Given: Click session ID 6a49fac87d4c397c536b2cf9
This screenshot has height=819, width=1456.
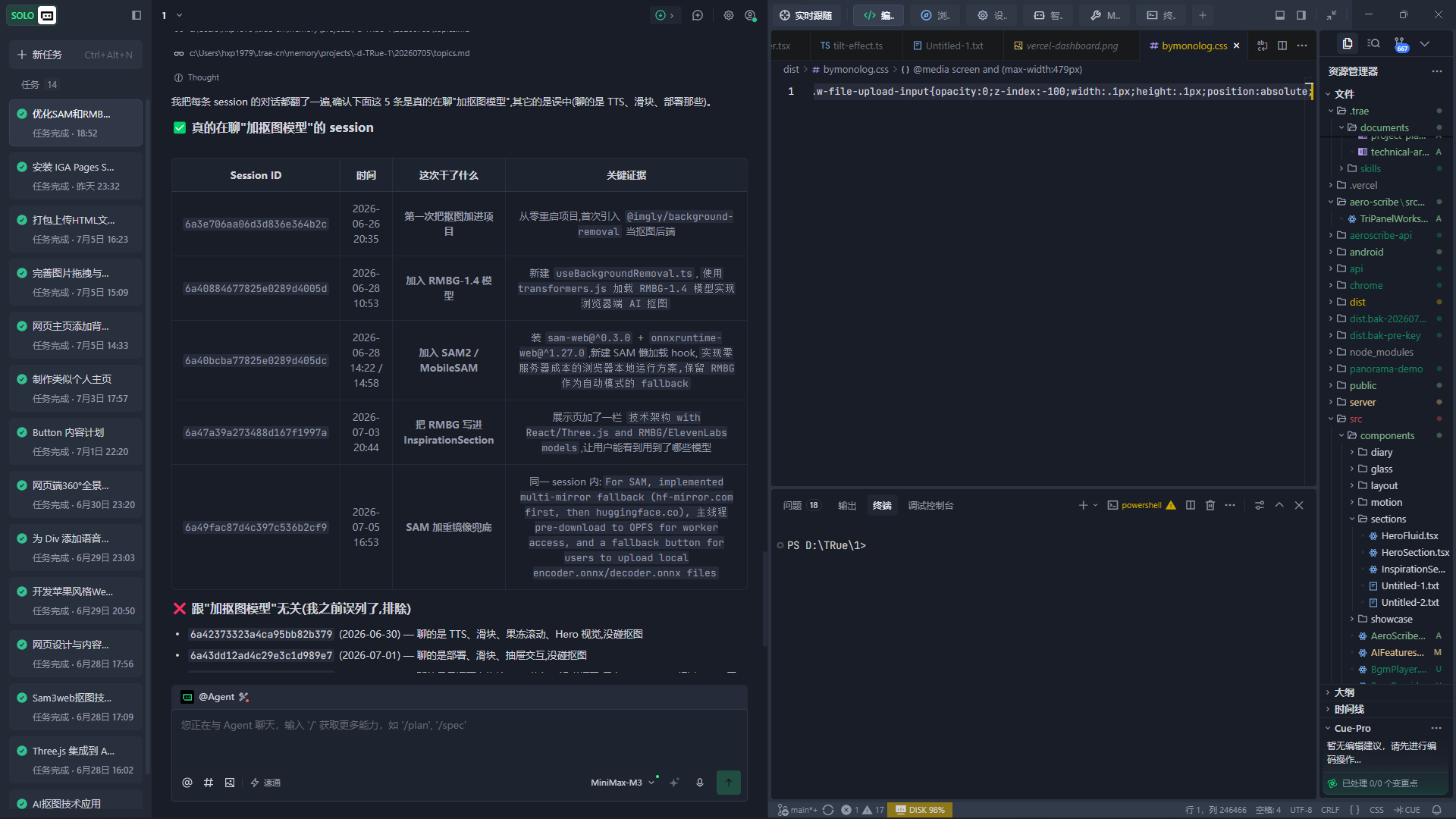Looking at the screenshot, I should click(x=256, y=527).
